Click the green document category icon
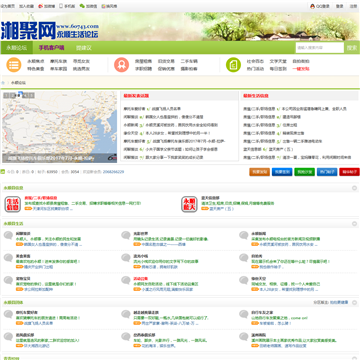This screenshot has height=360, width=360. tap(233, 65)
